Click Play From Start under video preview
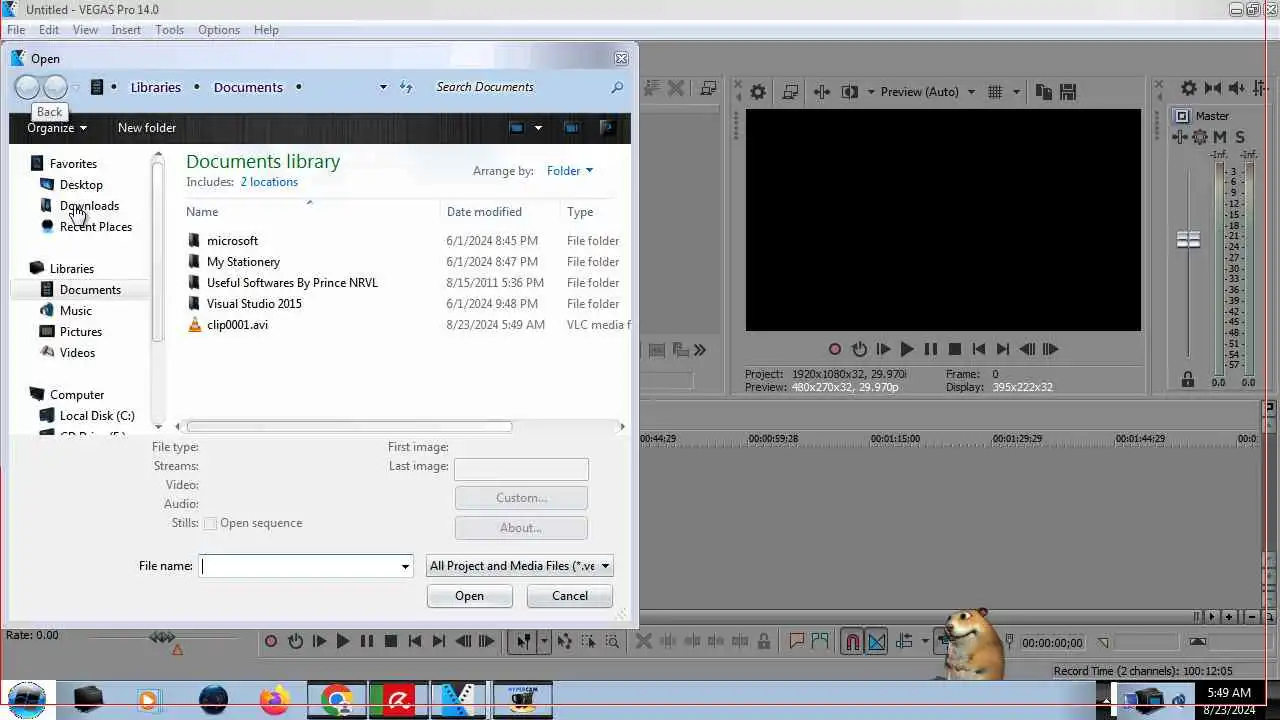The width and height of the screenshot is (1280, 720). click(x=883, y=349)
